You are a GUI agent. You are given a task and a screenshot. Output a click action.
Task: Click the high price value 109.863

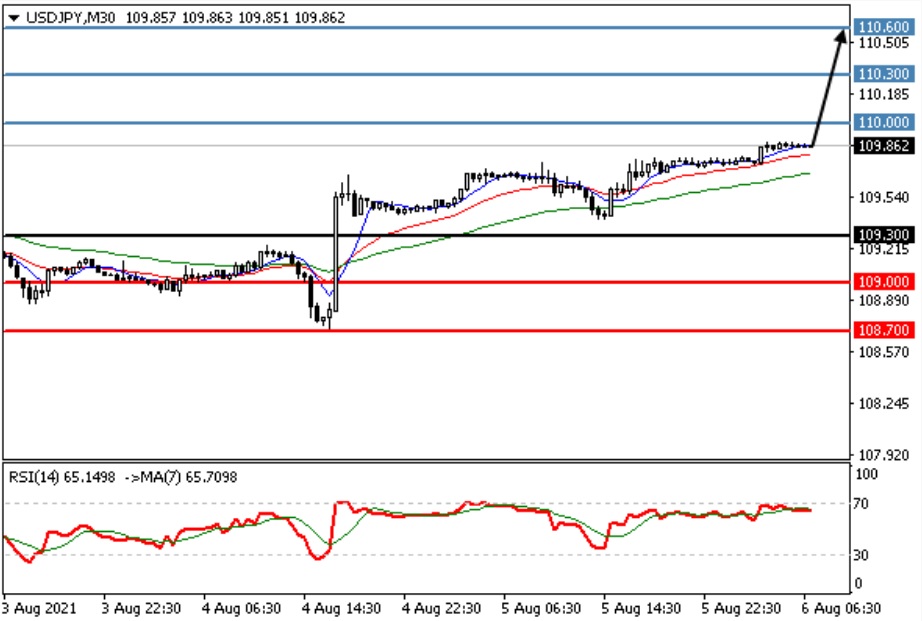(207, 18)
